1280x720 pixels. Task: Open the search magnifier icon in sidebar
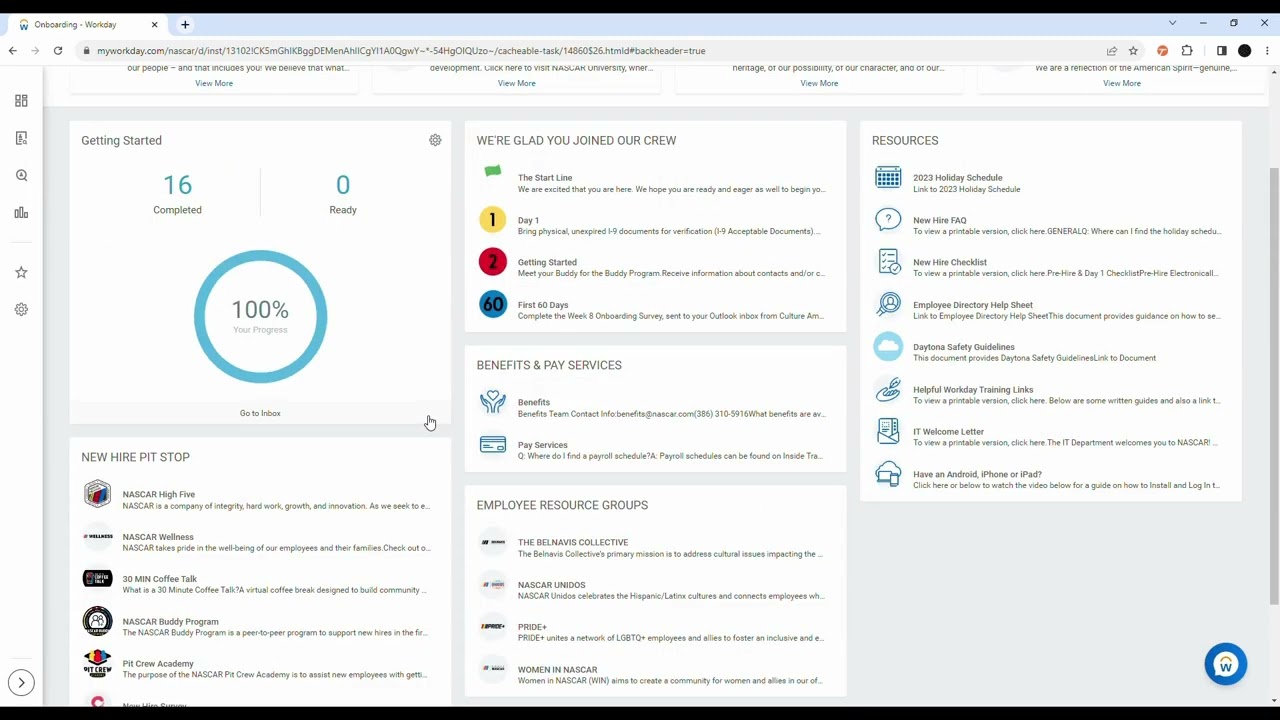pos(21,175)
